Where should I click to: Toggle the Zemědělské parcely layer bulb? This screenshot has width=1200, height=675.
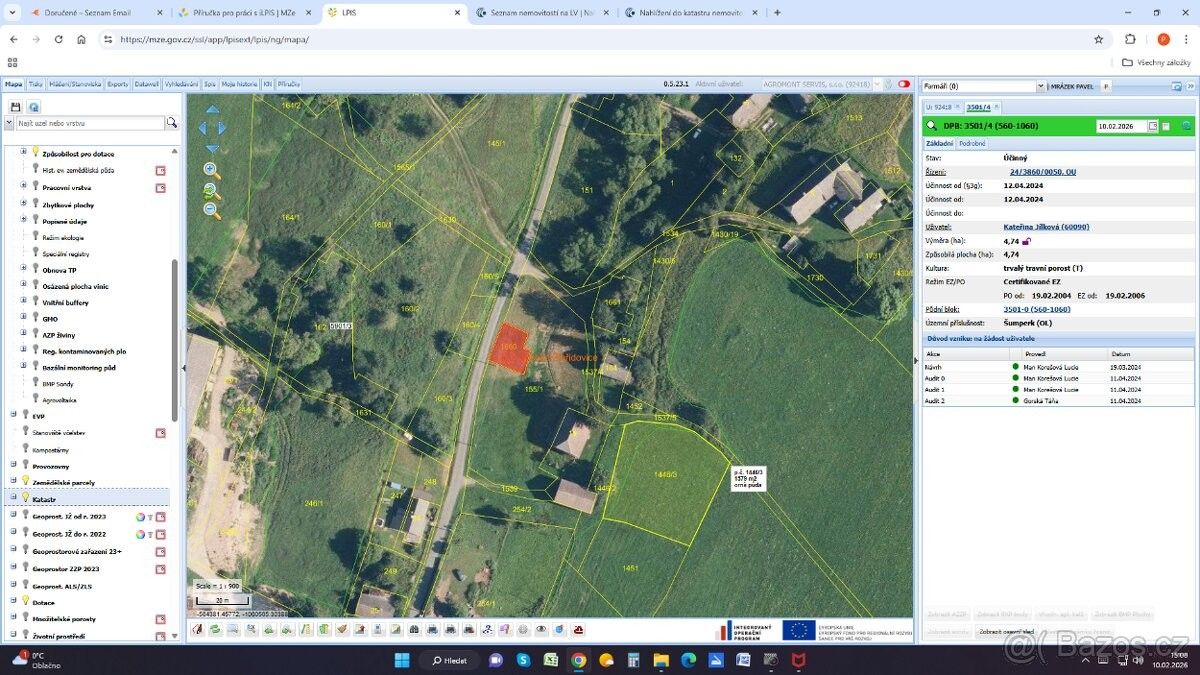(26, 481)
